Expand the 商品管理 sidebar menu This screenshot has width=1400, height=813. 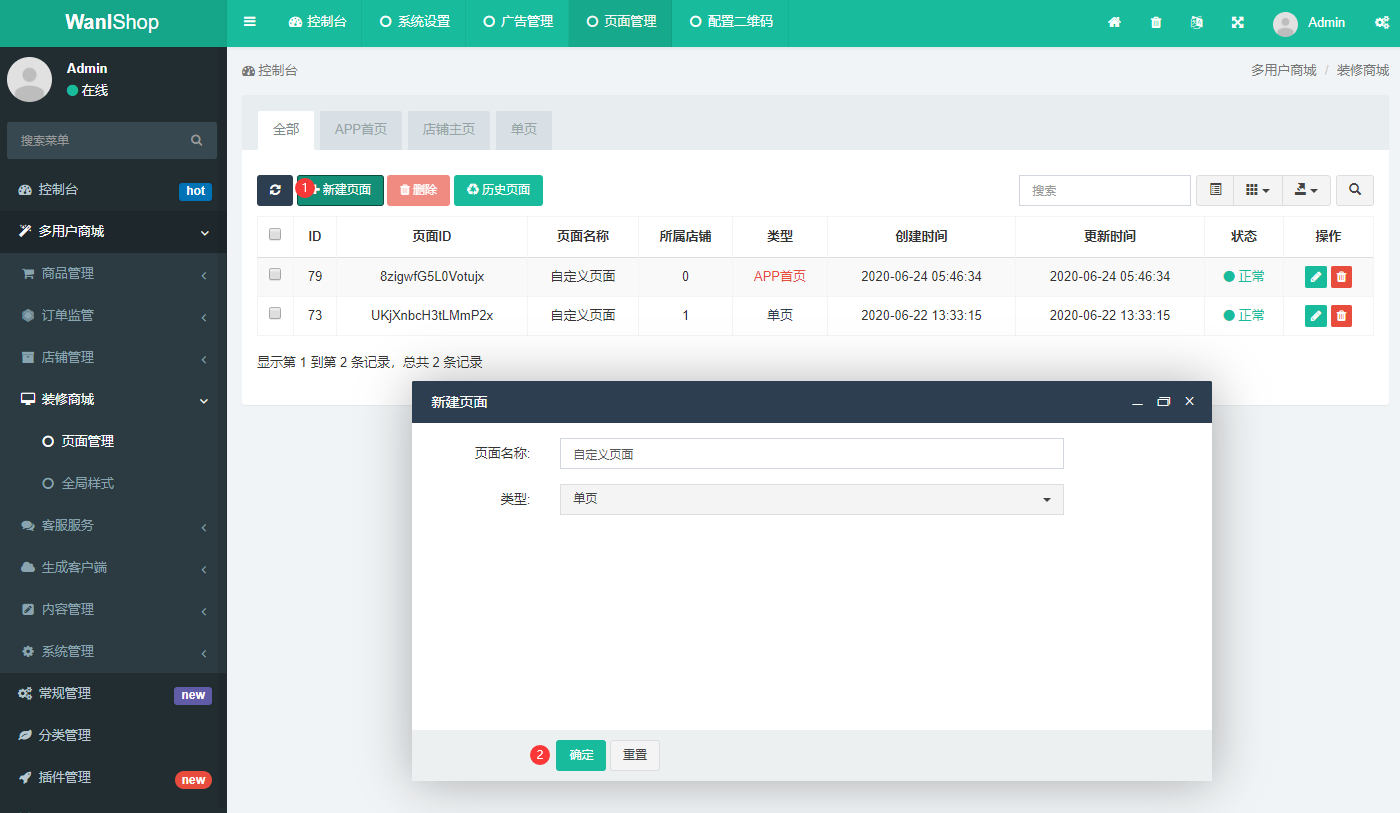(x=113, y=273)
